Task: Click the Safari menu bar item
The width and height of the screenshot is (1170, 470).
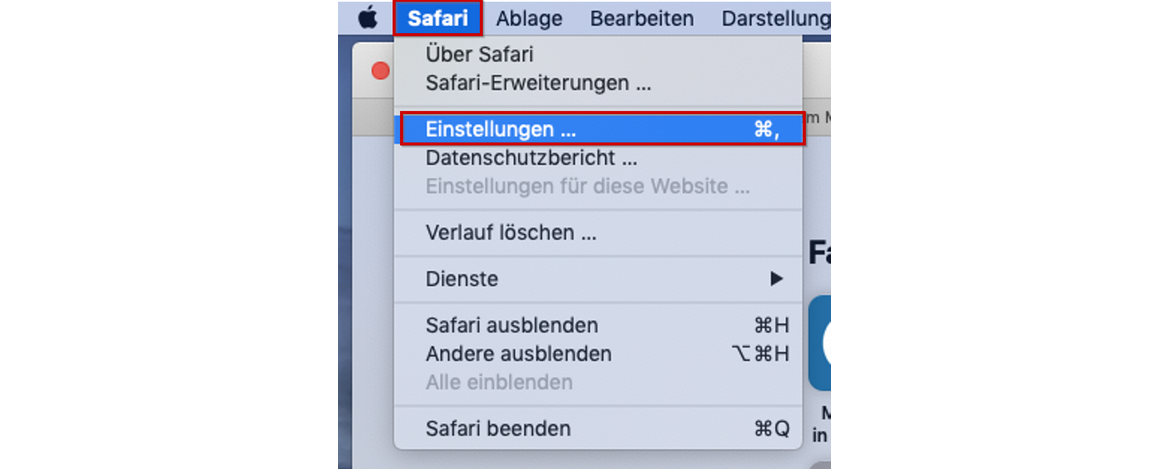Action: coord(438,18)
